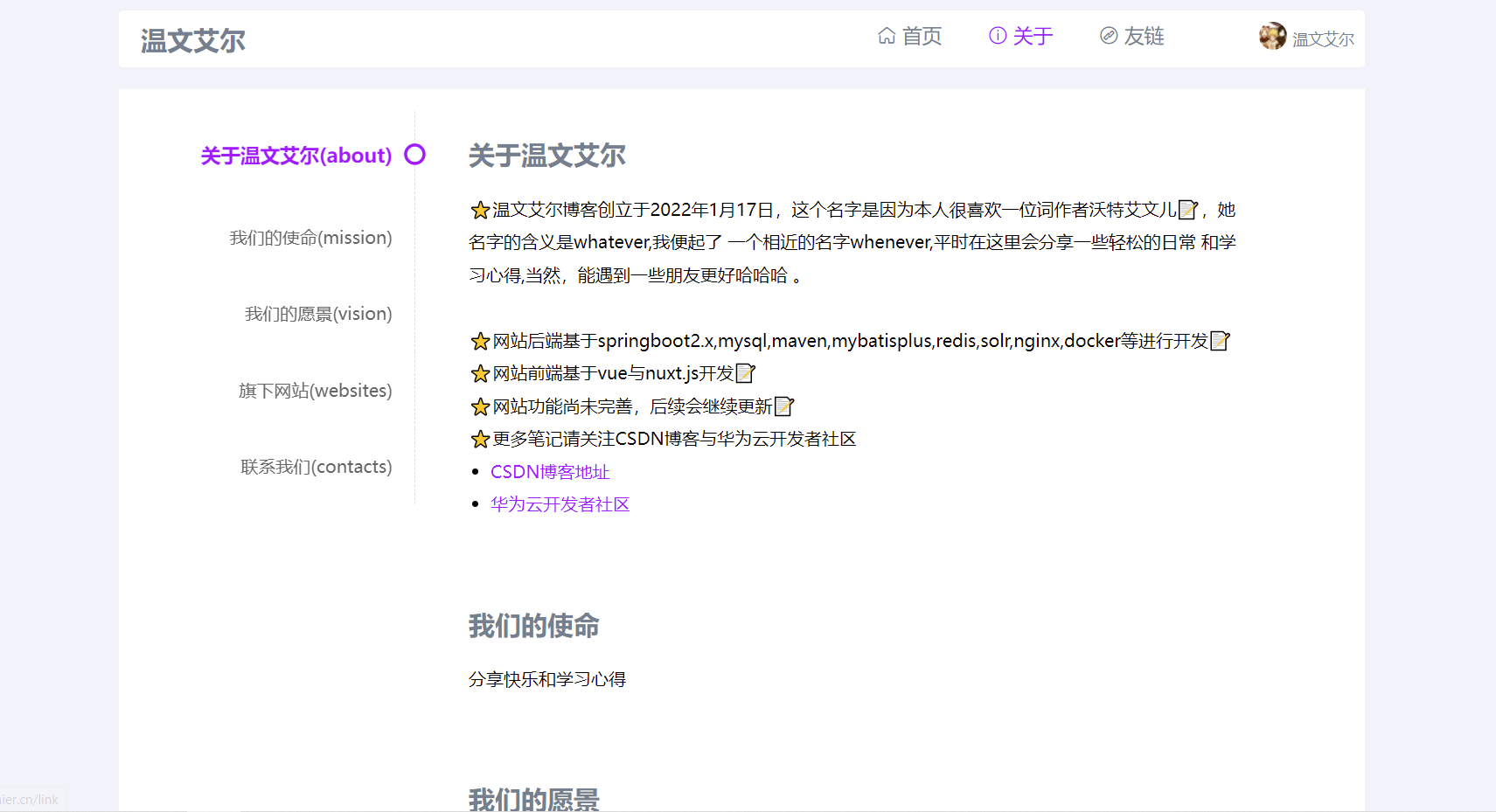Jump to 旗下网站(websites) section
The image size is (1496, 812).
coord(315,391)
